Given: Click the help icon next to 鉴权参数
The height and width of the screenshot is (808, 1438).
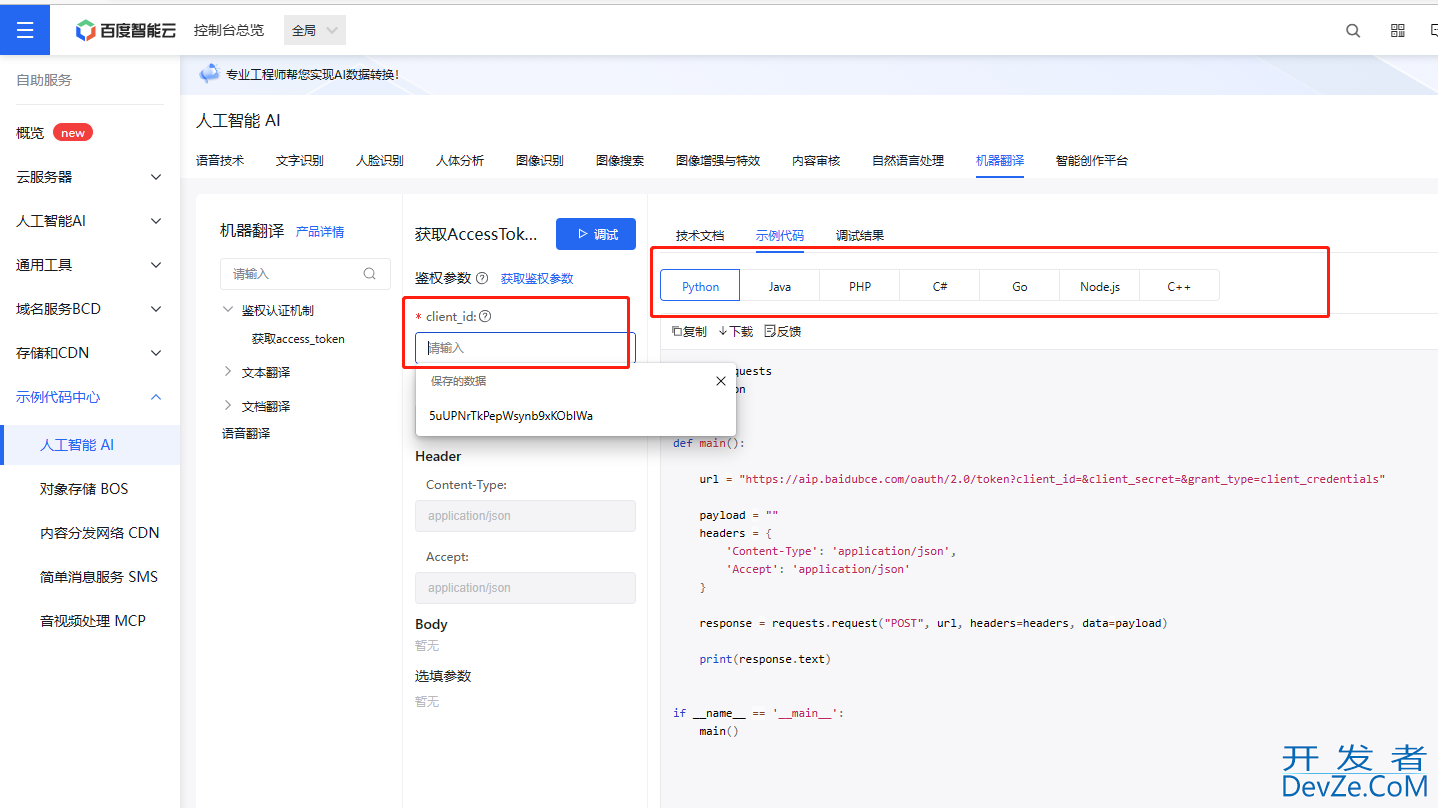Looking at the screenshot, I should 482,278.
